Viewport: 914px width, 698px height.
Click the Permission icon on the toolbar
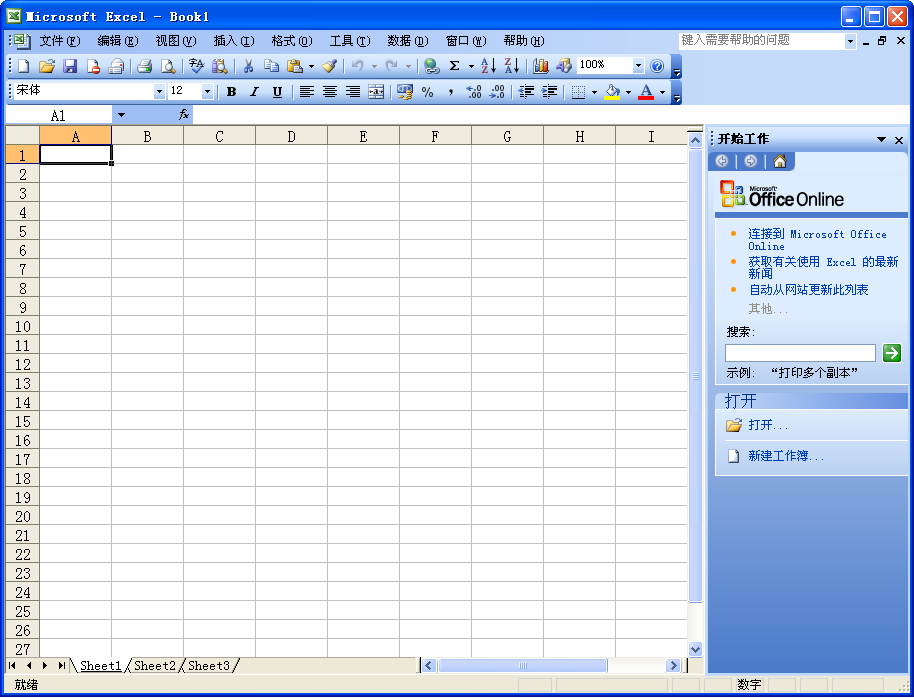[93, 66]
